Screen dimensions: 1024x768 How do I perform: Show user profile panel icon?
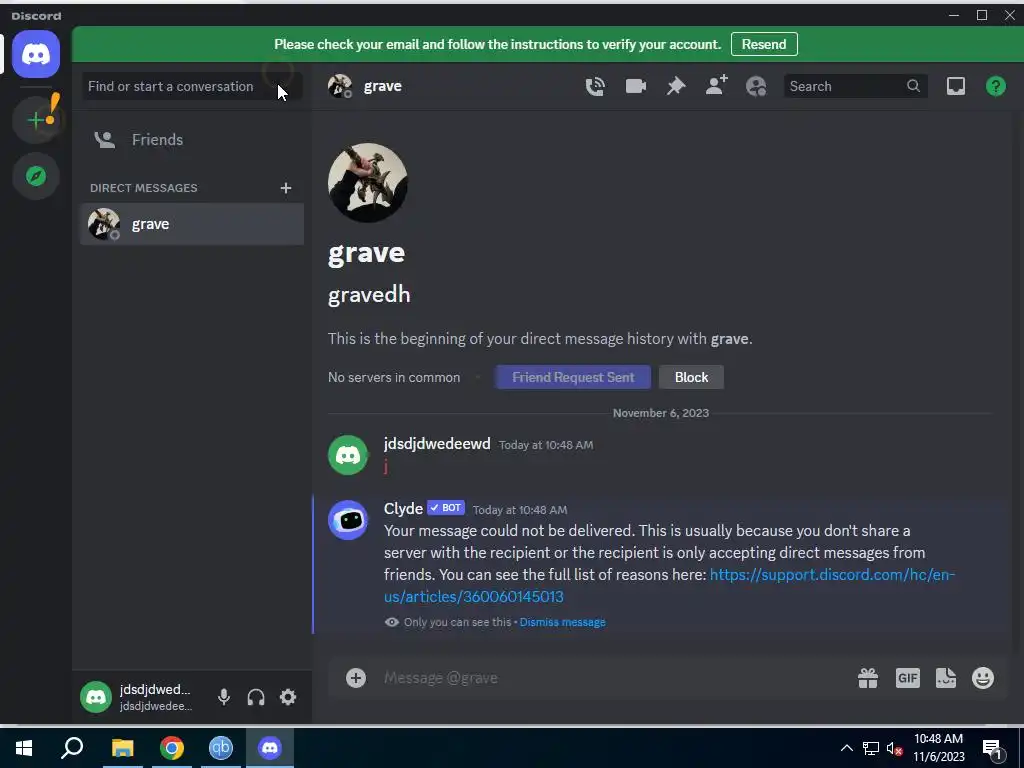pos(756,86)
